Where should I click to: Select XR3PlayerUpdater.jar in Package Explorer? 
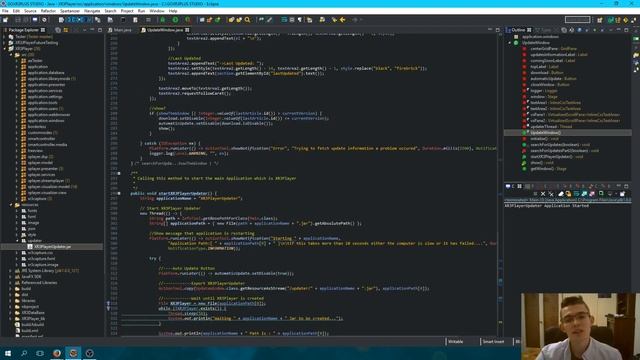(53, 247)
